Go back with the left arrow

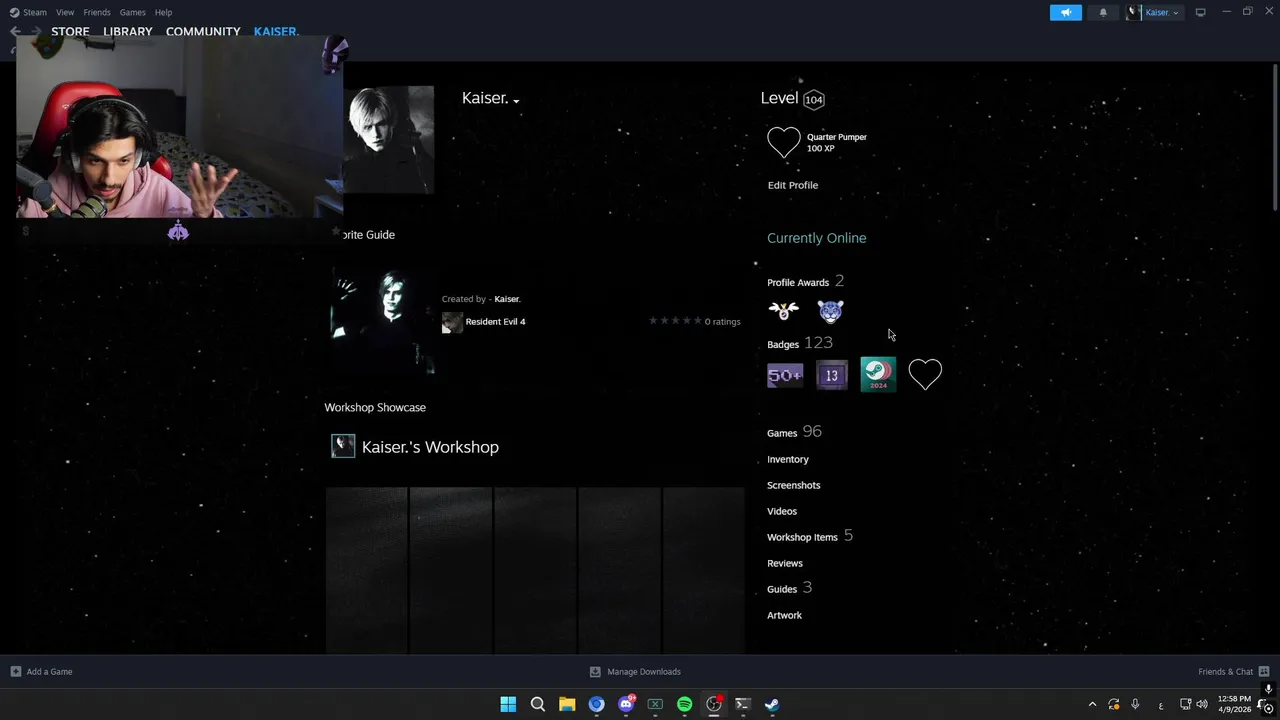pos(15,31)
